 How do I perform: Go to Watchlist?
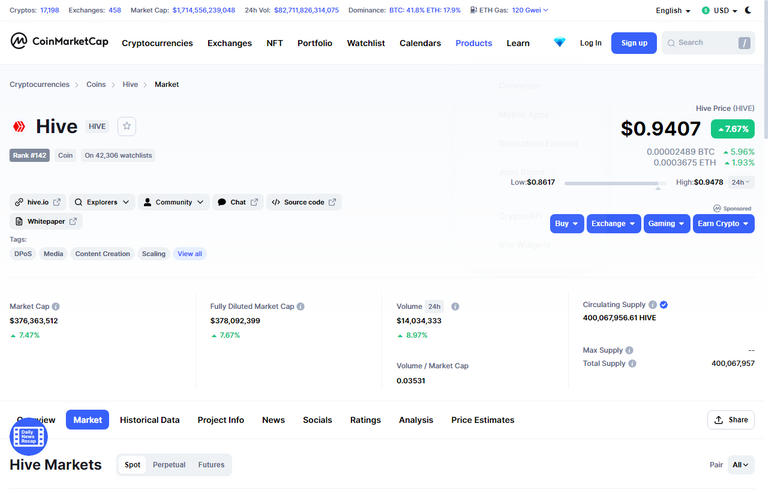[366, 43]
